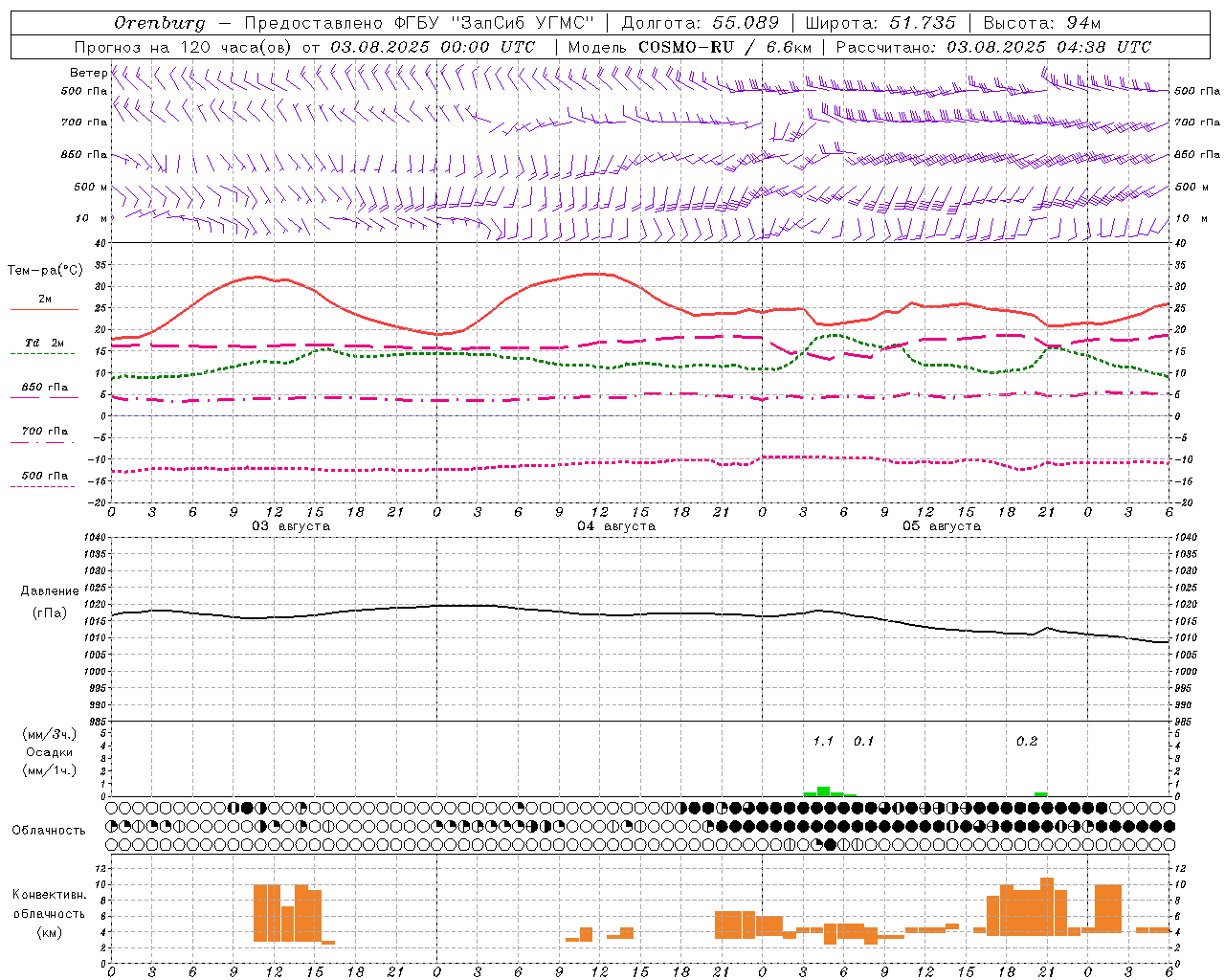Click the tallest orange convective cloud bar
This screenshot has width=1225, height=980.
pos(1047,906)
